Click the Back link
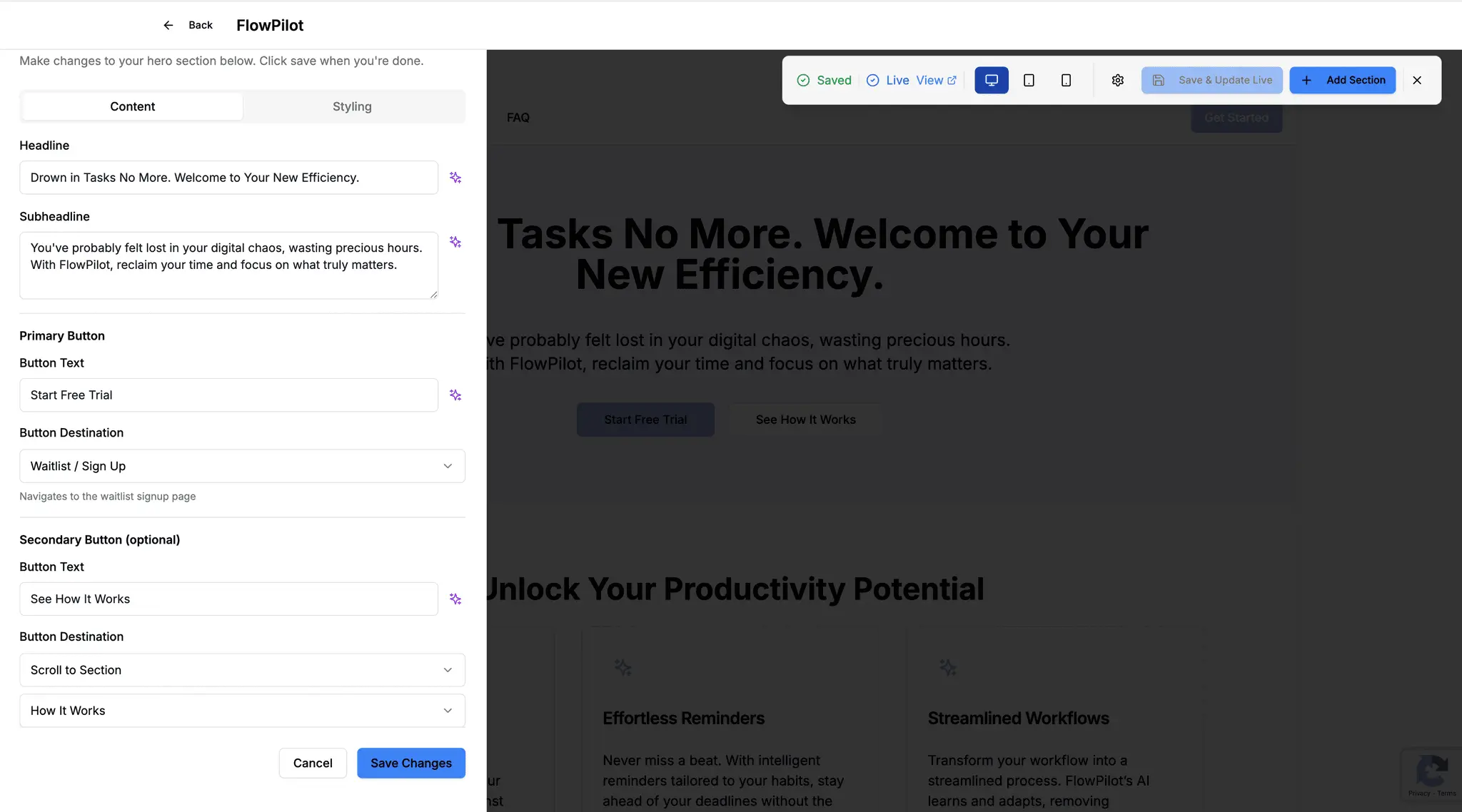This screenshot has height=812, width=1462. [x=201, y=25]
